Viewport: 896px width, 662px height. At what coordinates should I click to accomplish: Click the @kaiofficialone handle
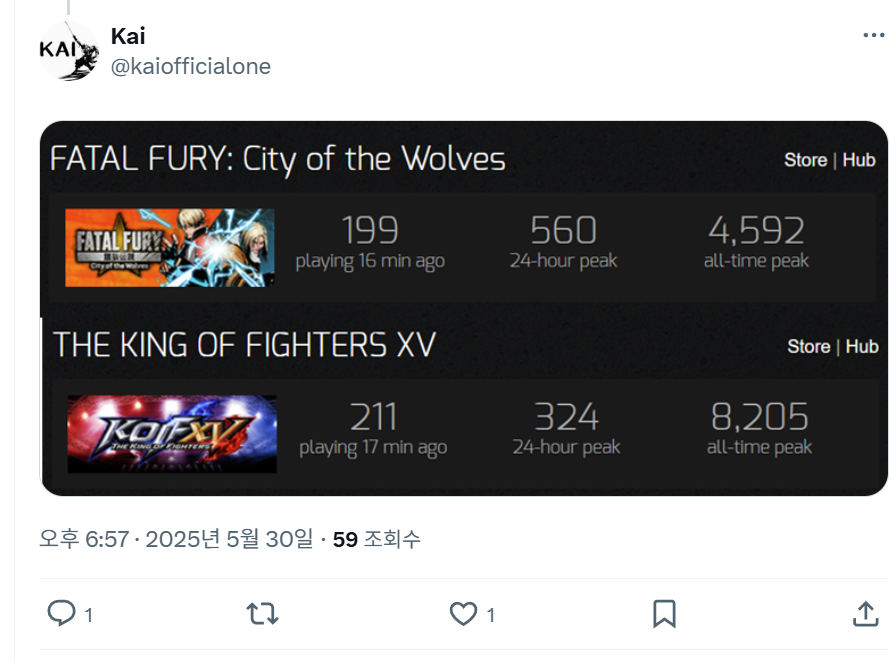(190, 67)
